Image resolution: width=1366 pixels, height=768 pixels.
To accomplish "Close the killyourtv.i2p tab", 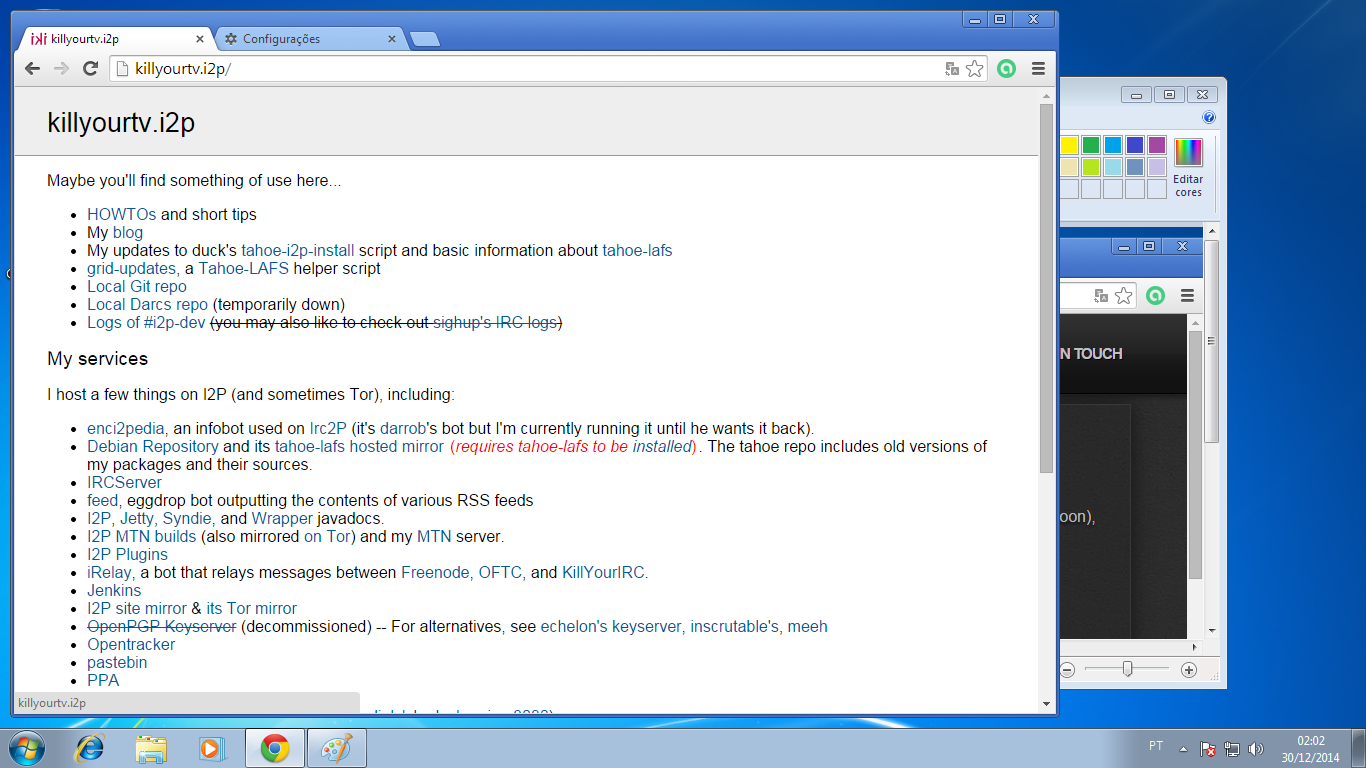I will 200,39.
